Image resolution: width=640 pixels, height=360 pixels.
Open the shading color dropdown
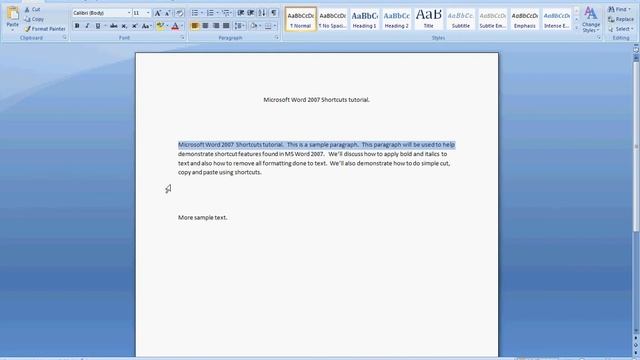click(x=260, y=26)
